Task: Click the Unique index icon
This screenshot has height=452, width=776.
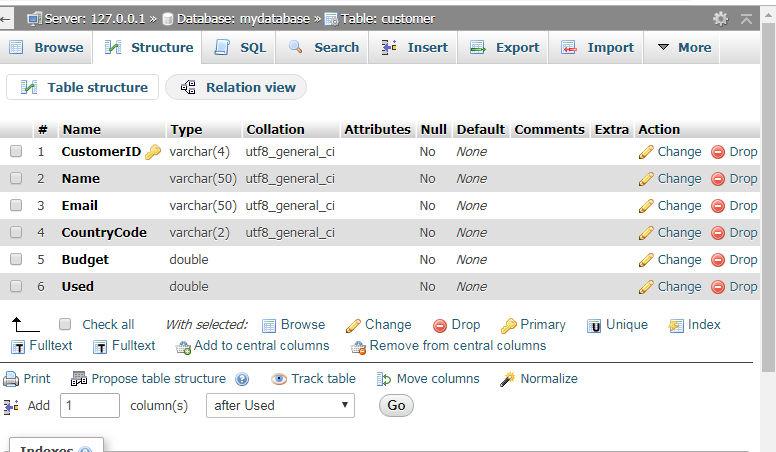Action: [x=594, y=325]
